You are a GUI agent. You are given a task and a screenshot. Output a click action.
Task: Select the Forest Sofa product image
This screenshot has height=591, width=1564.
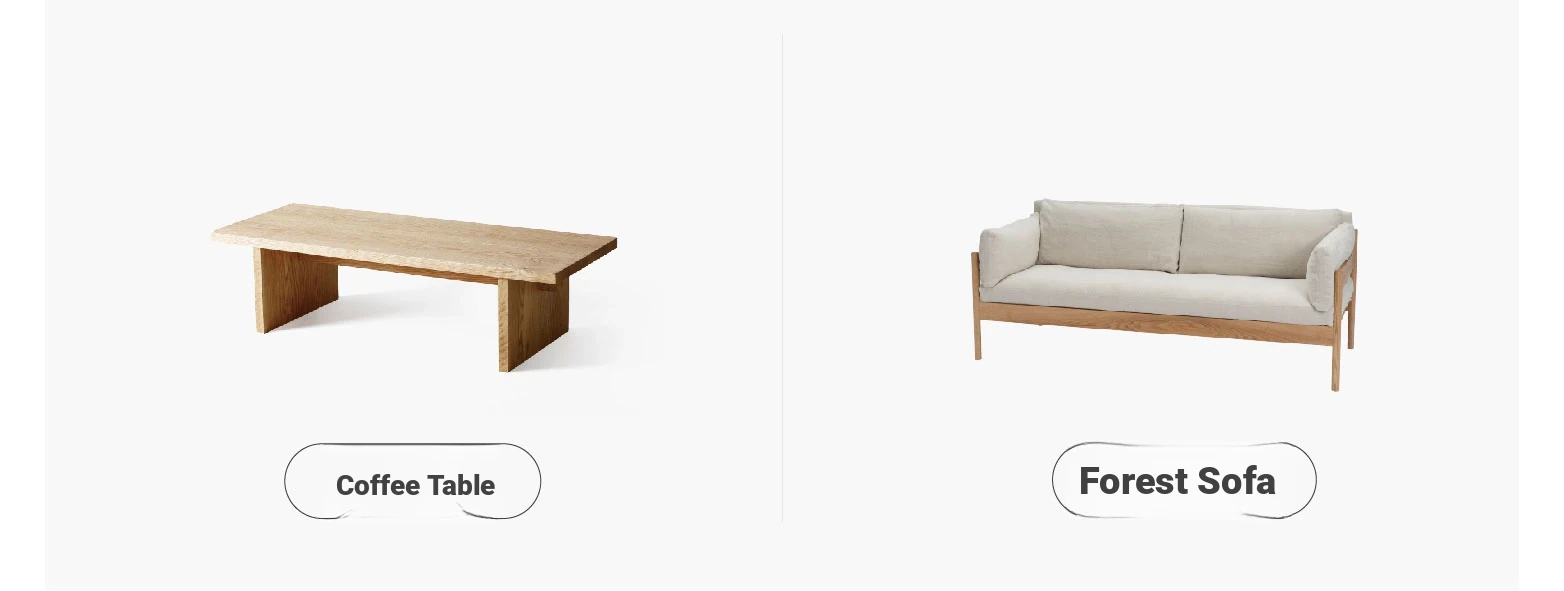coord(1164,294)
